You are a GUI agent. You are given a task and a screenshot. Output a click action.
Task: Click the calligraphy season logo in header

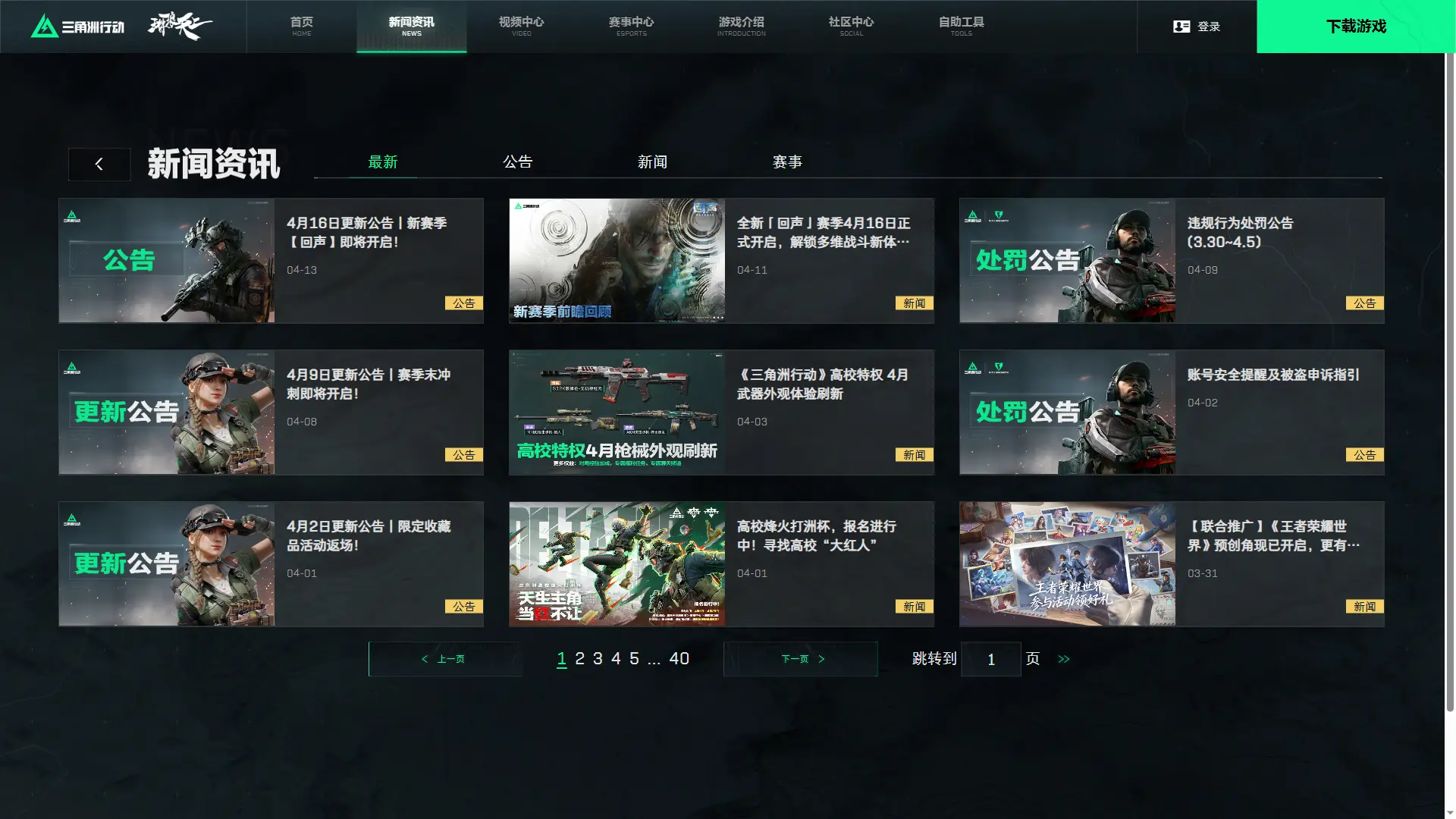[x=180, y=27]
